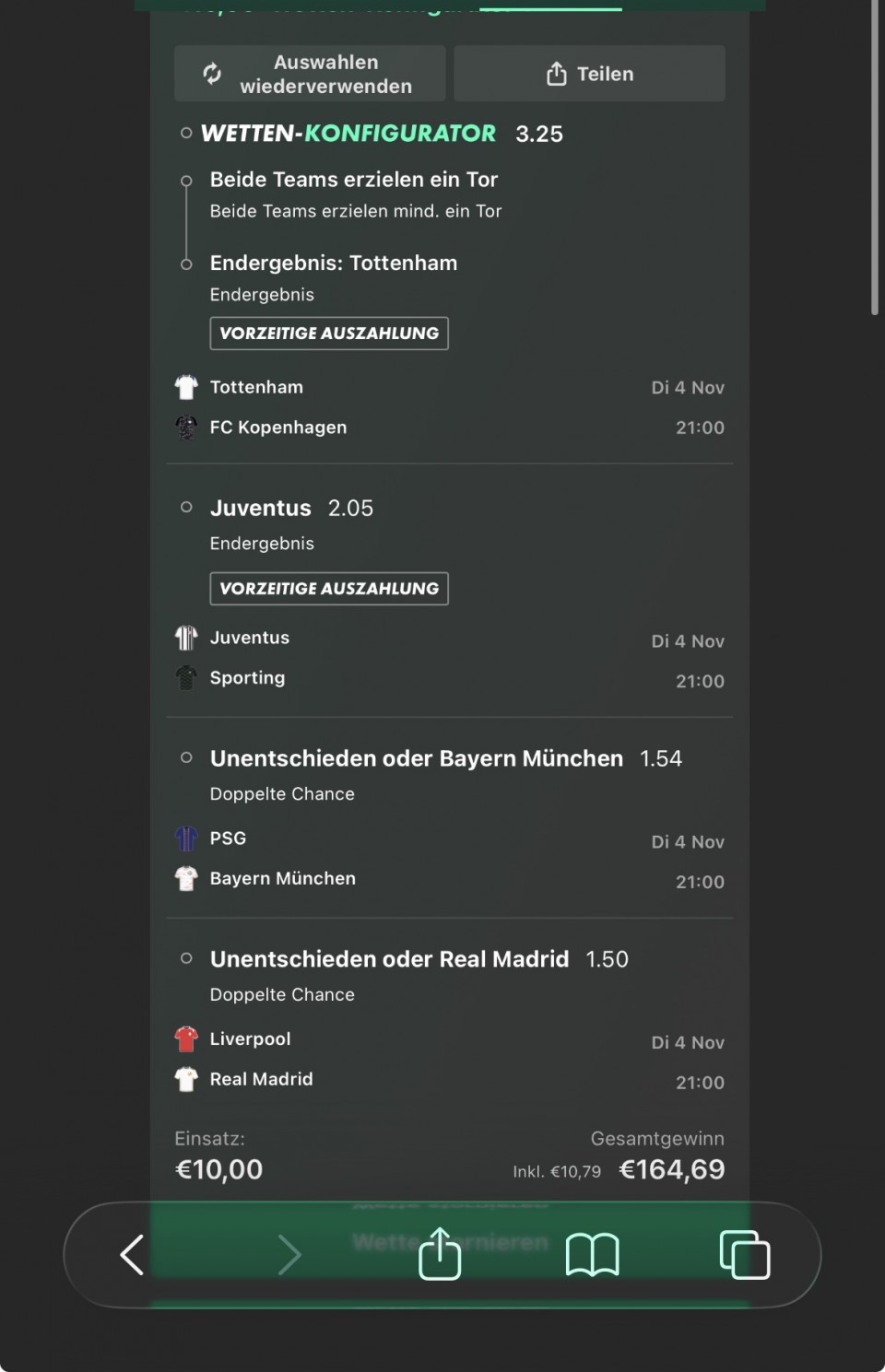Show Safari open tabs overview
885x1372 pixels.
point(744,1254)
